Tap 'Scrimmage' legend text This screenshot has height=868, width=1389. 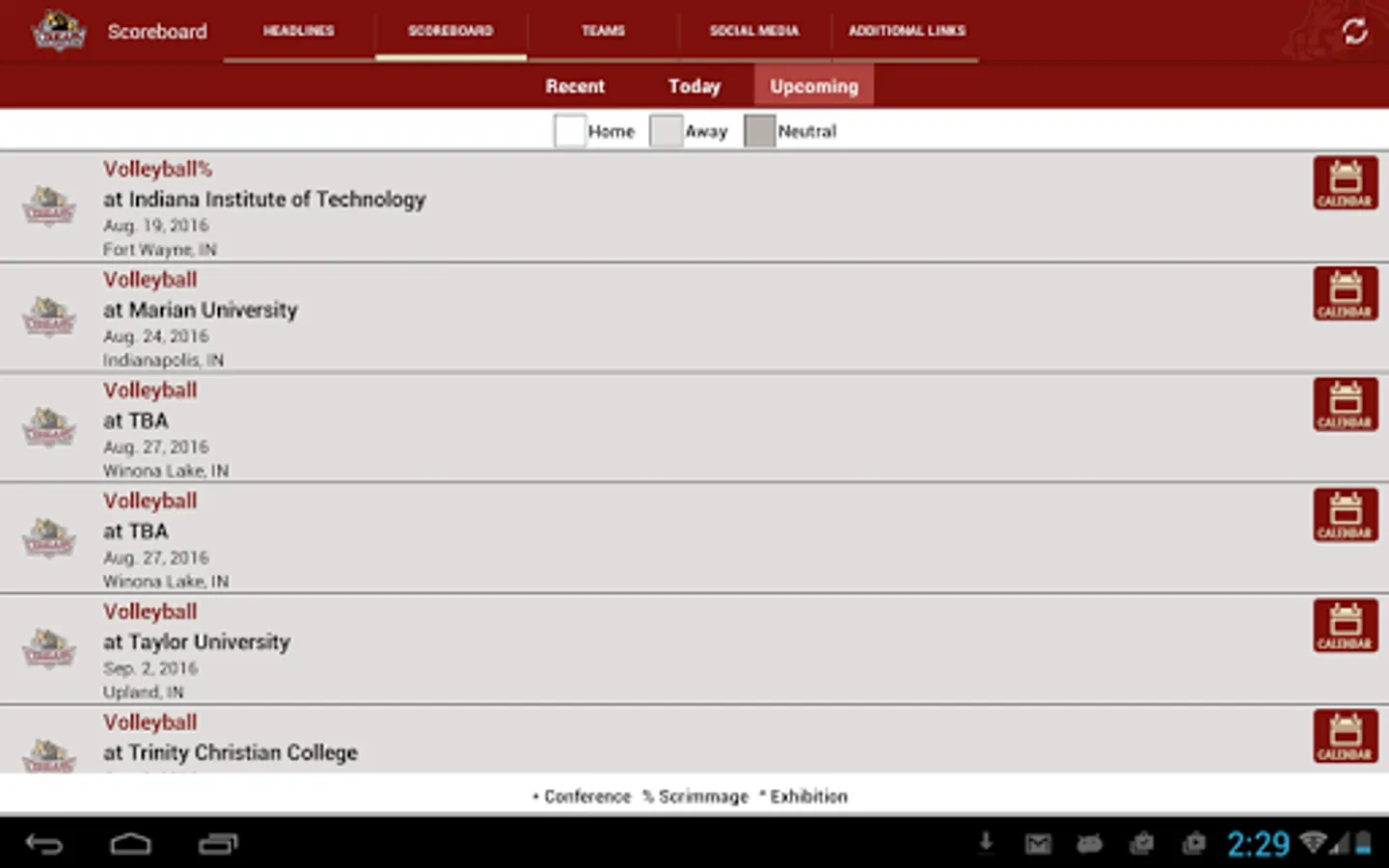coord(703,797)
